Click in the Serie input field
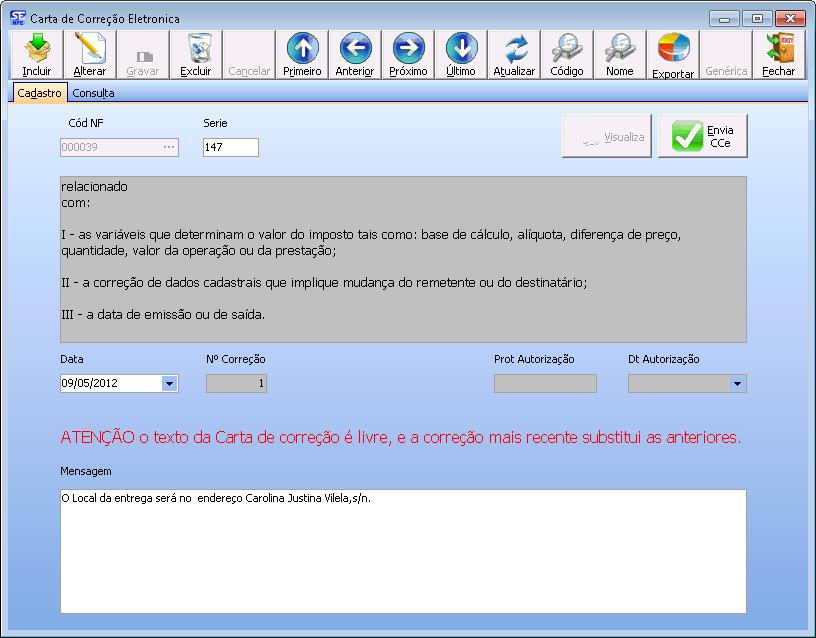Screen dimensions: 816x638 (230, 147)
